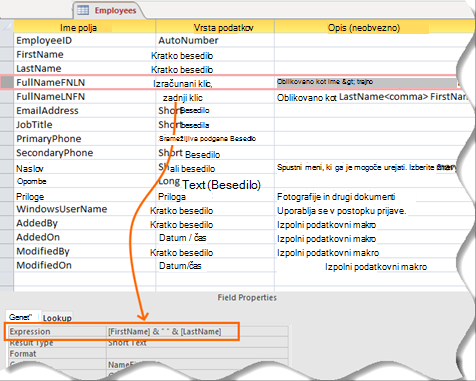Click 'Datum / čas' data type of AddedOn
This screenshot has height=381, width=476.
[x=215, y=238]
